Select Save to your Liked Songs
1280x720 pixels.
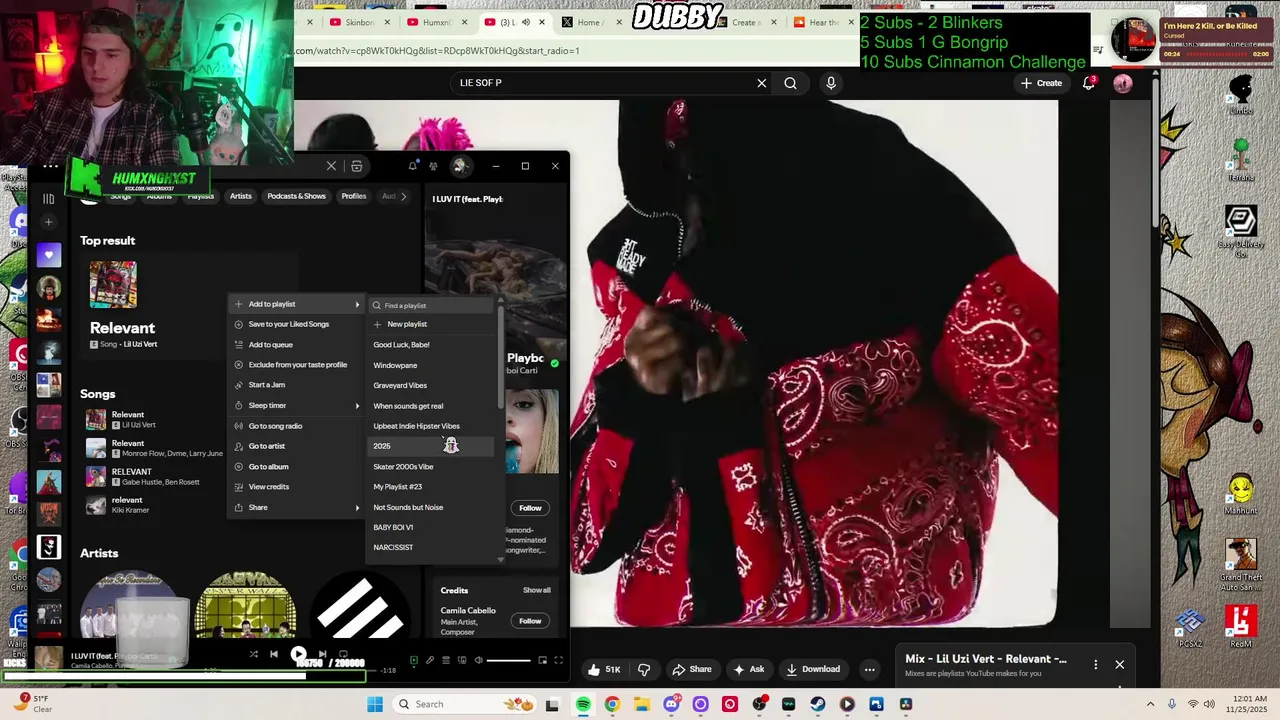pos(296,324)
